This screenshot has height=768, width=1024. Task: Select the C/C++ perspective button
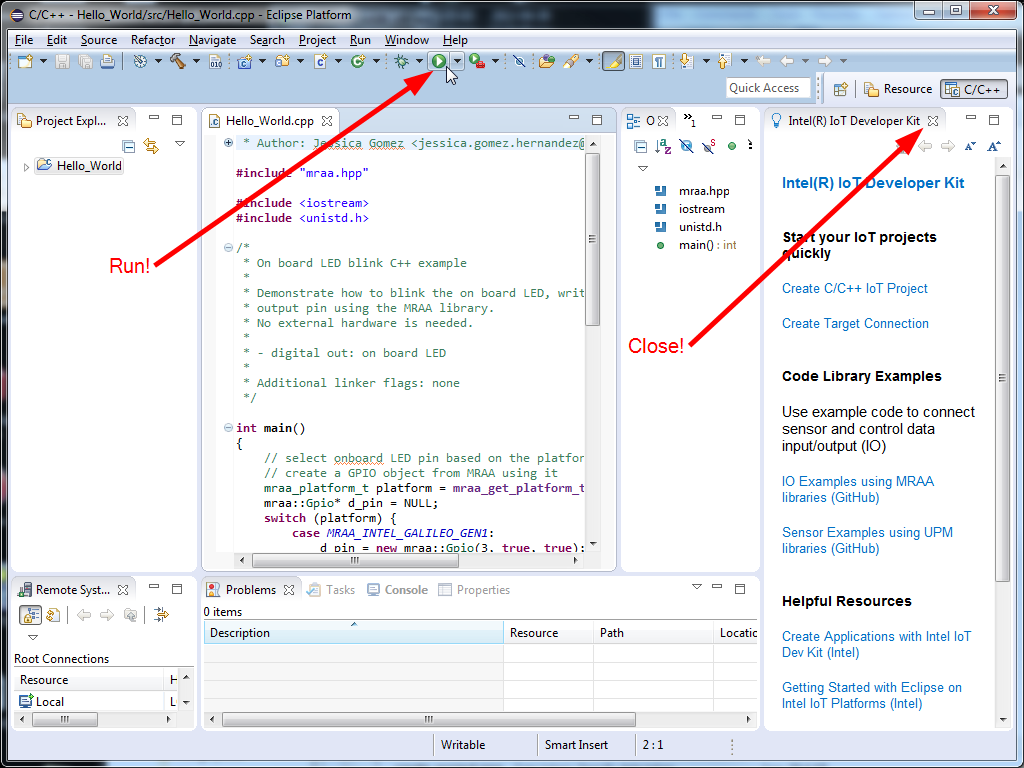click(974, 89)
